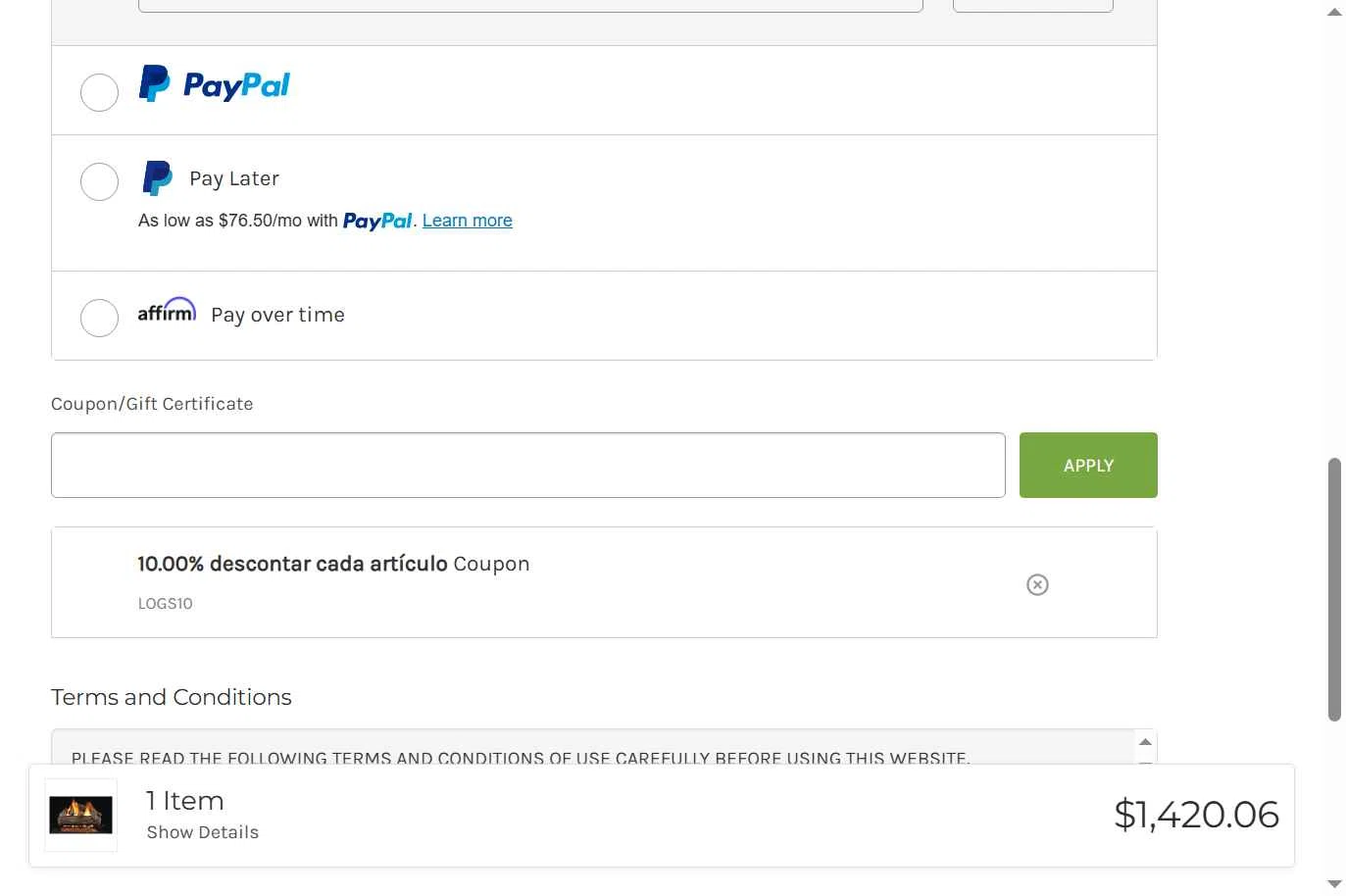Click the 1 Item summary heading

(x=185, y=801)
